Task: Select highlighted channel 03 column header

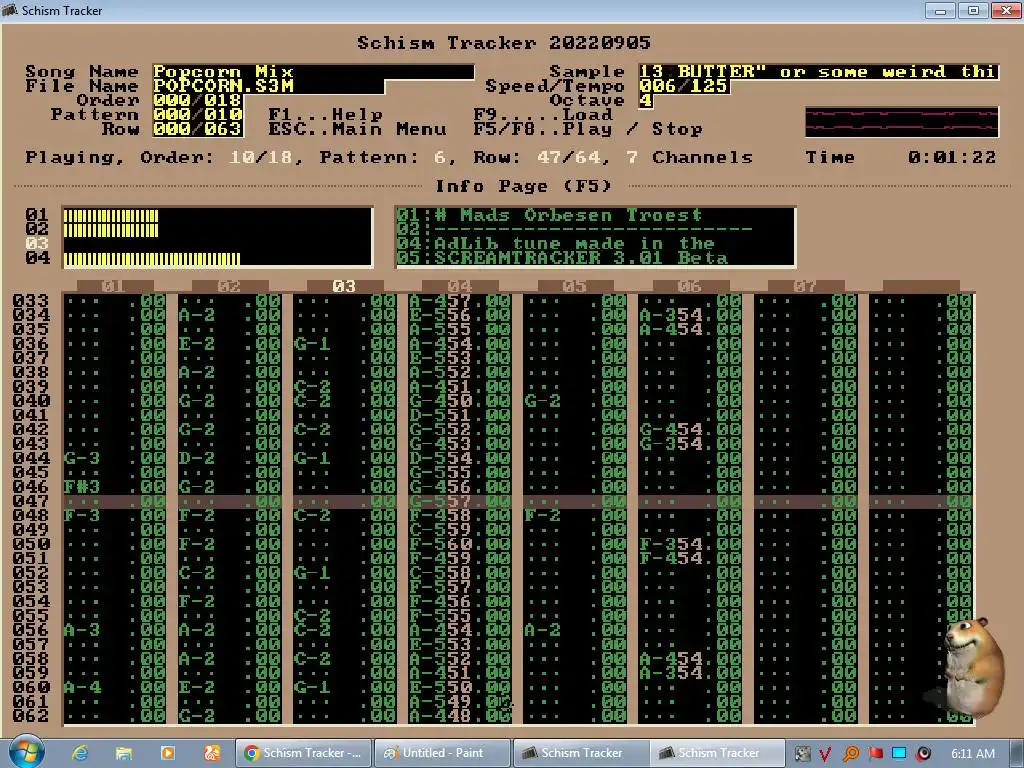Action: pos(344,287)
